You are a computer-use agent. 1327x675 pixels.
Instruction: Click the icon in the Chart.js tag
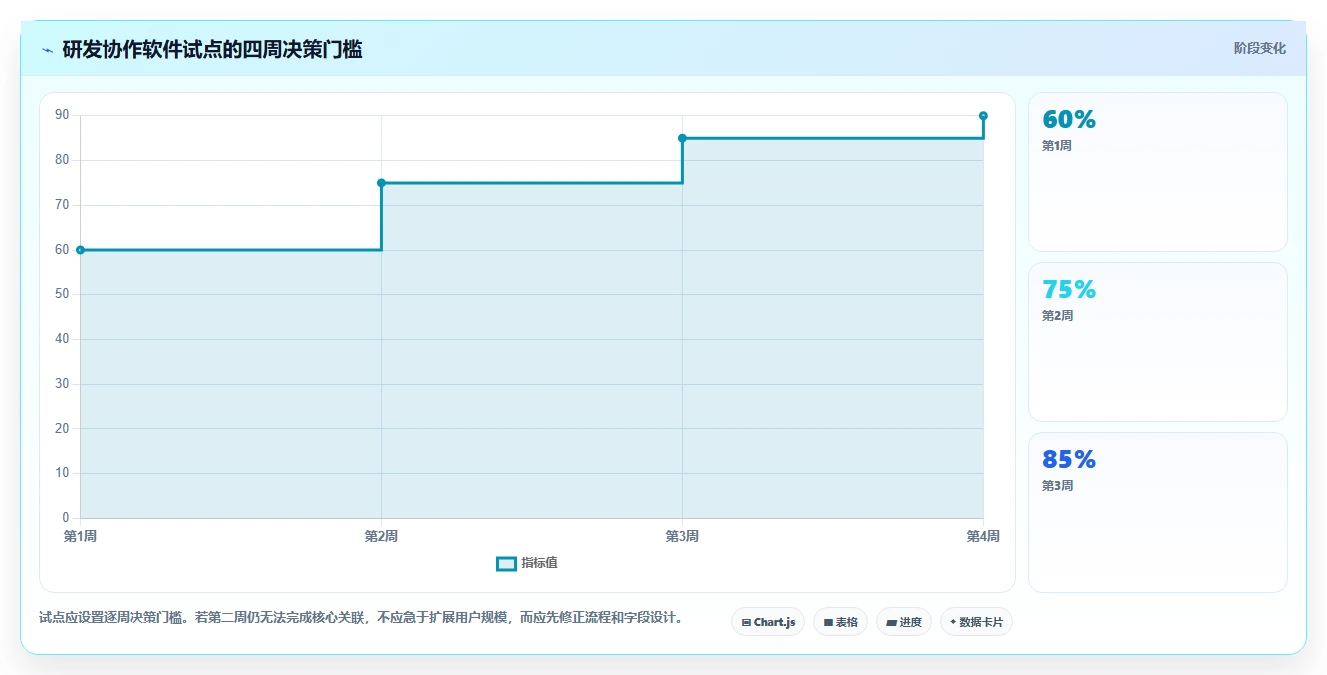pyautogui.click(x=746, y=622)
